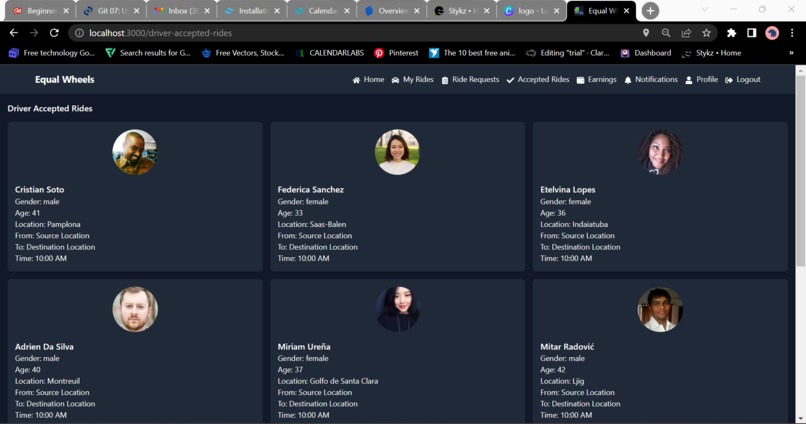Click the location pin icon in address bar
Viewport: 806px width, 424px height.
coord(646,33)
